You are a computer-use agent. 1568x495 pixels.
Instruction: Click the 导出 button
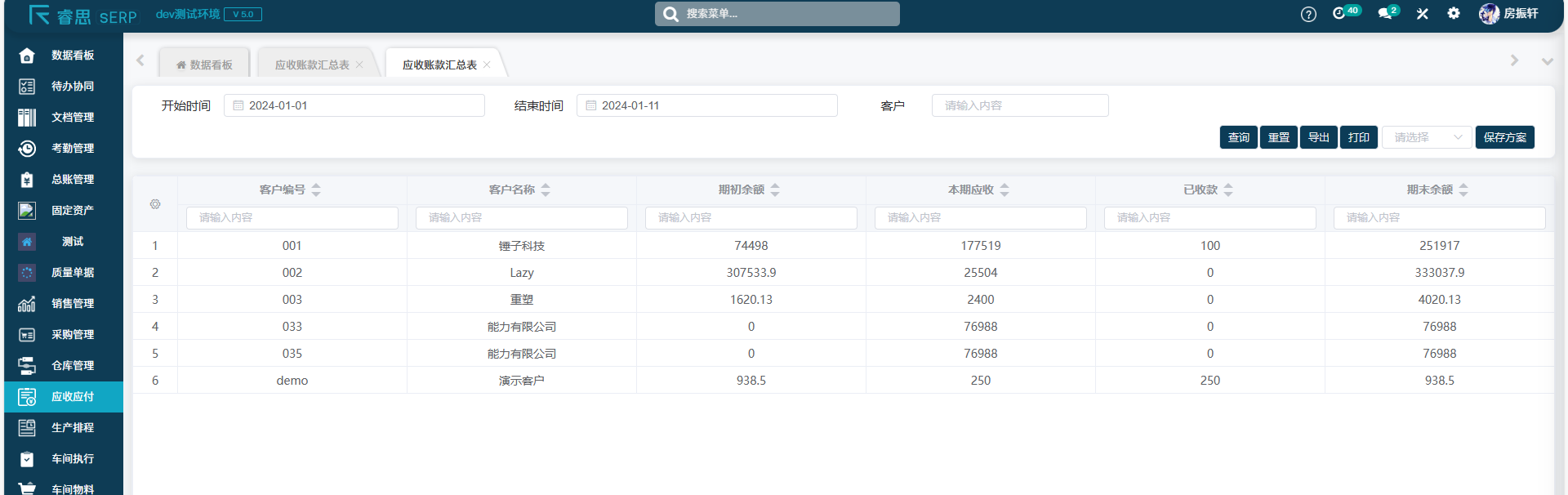click(1318, 137)
